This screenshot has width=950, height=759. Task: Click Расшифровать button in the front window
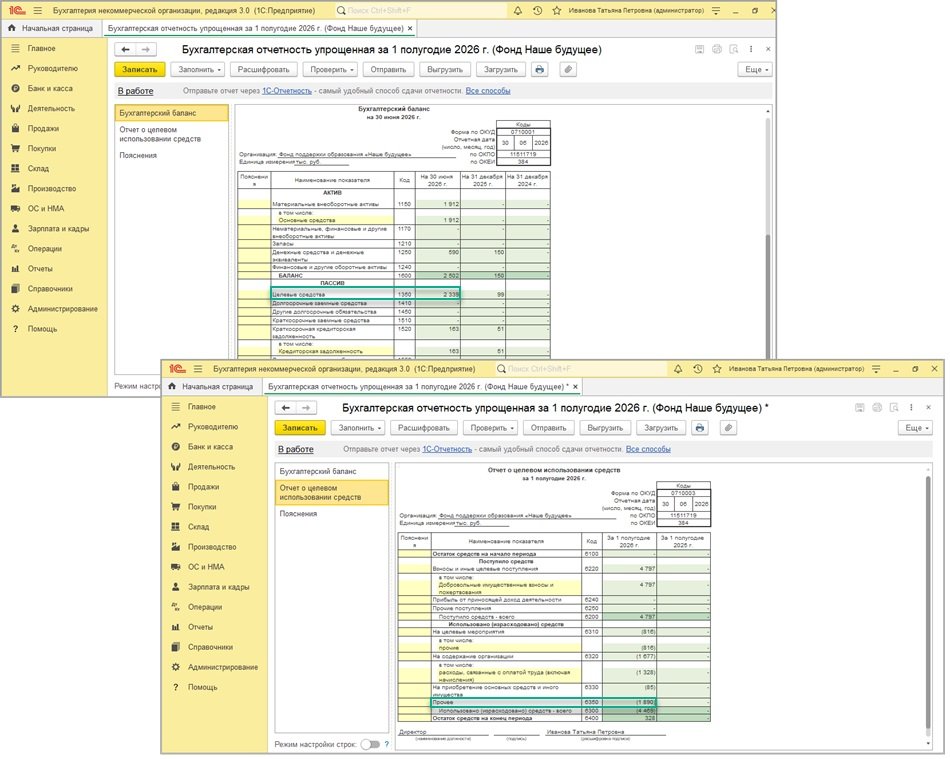[424, 428]
